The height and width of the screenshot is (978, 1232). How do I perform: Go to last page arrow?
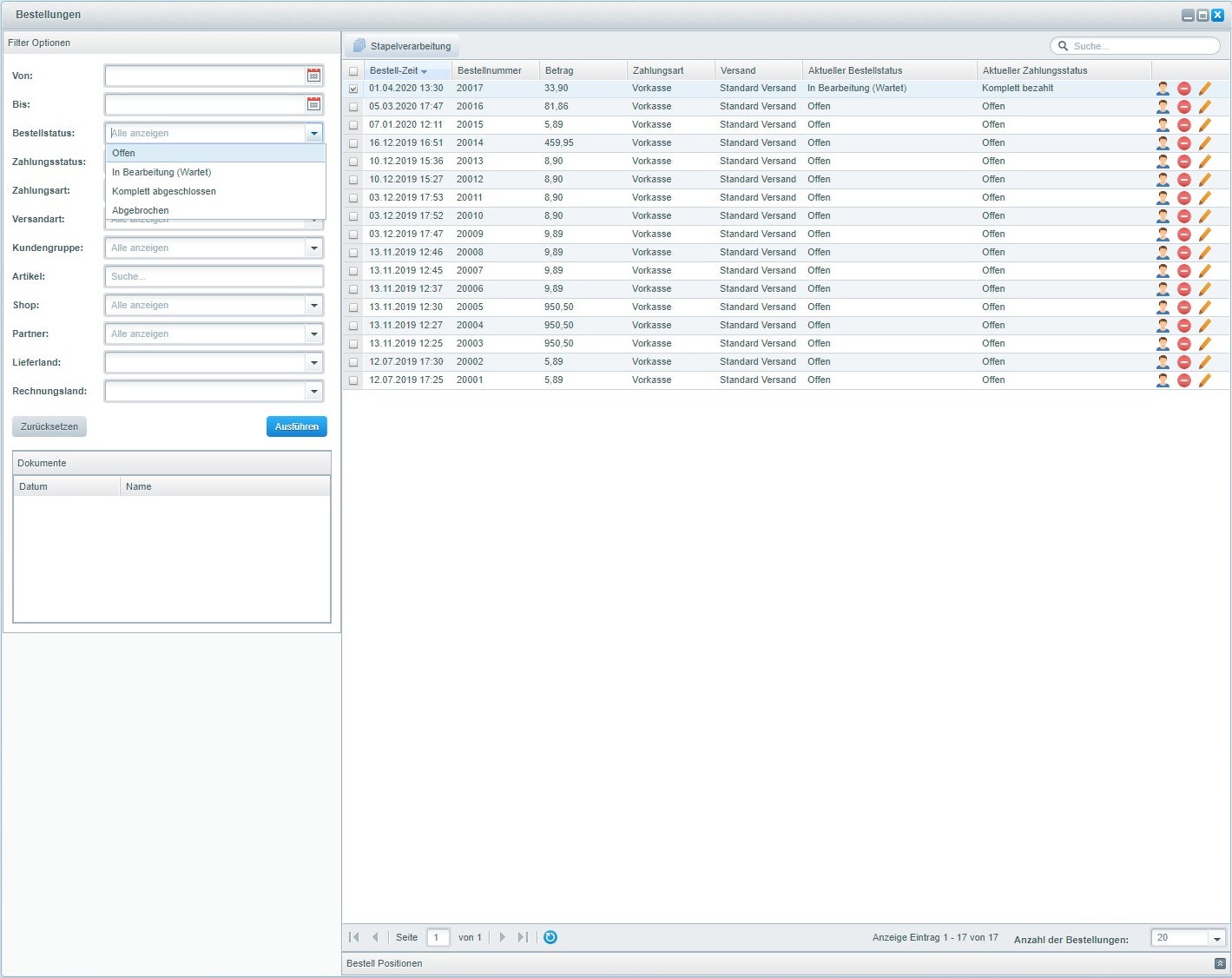point(523,937)
